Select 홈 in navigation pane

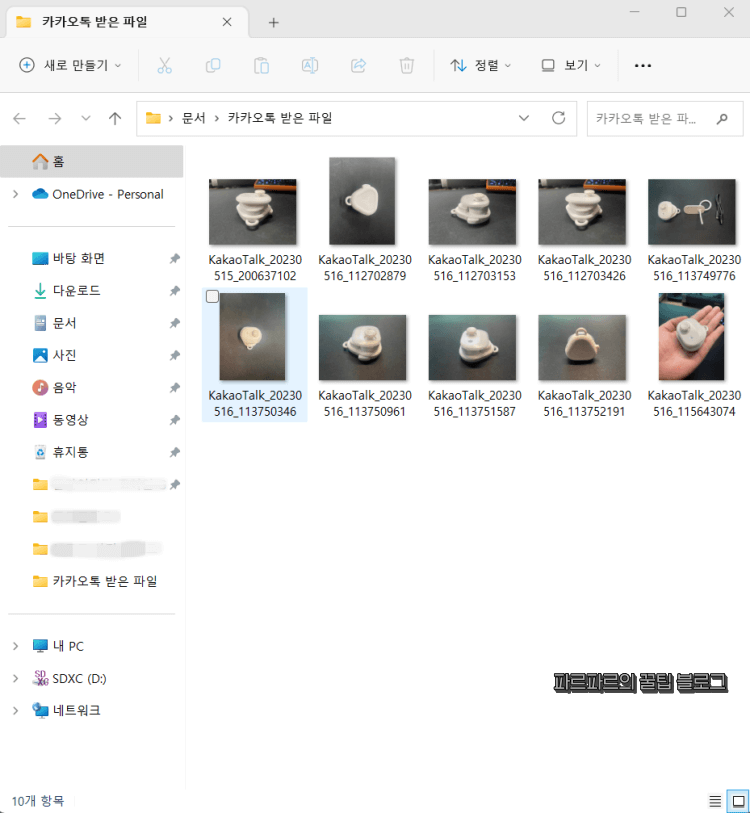[x=92, y=161]
